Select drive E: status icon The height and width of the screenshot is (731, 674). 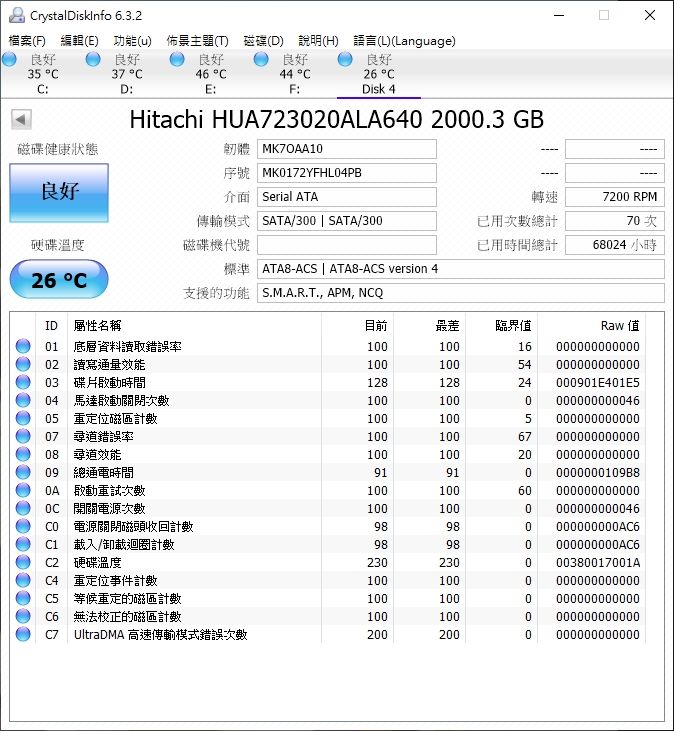click(x=178, y=60)
